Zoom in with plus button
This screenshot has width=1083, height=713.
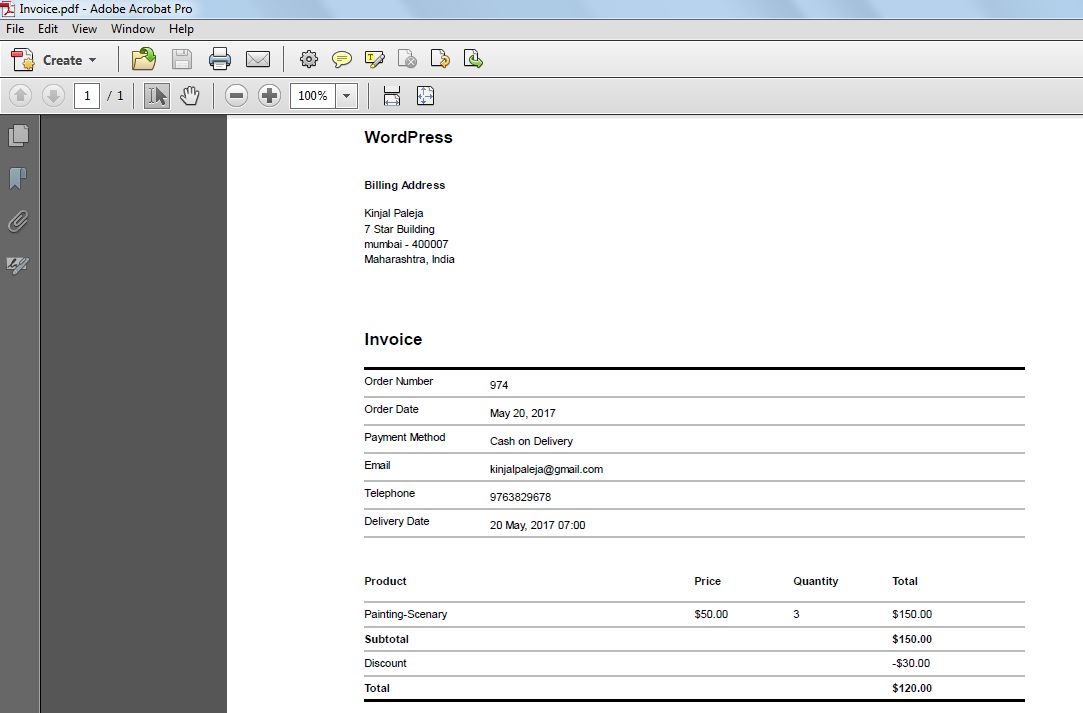click(269, 95)
